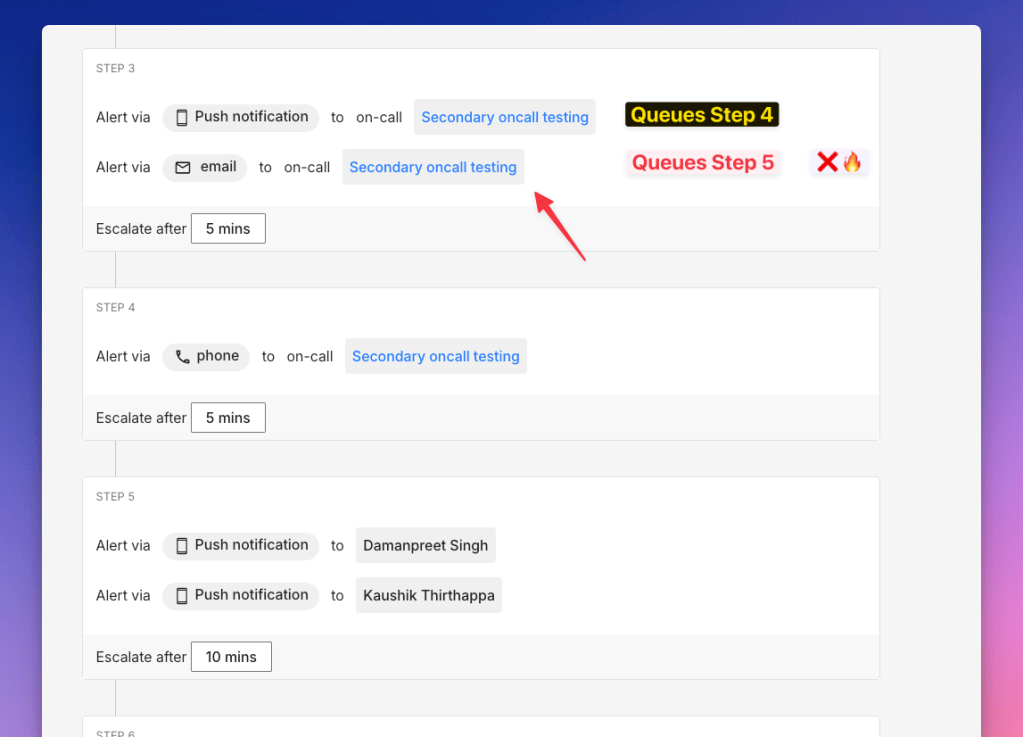
Task: Click Step 5's Escalate after 10 mins field
Action: [231, 657]
